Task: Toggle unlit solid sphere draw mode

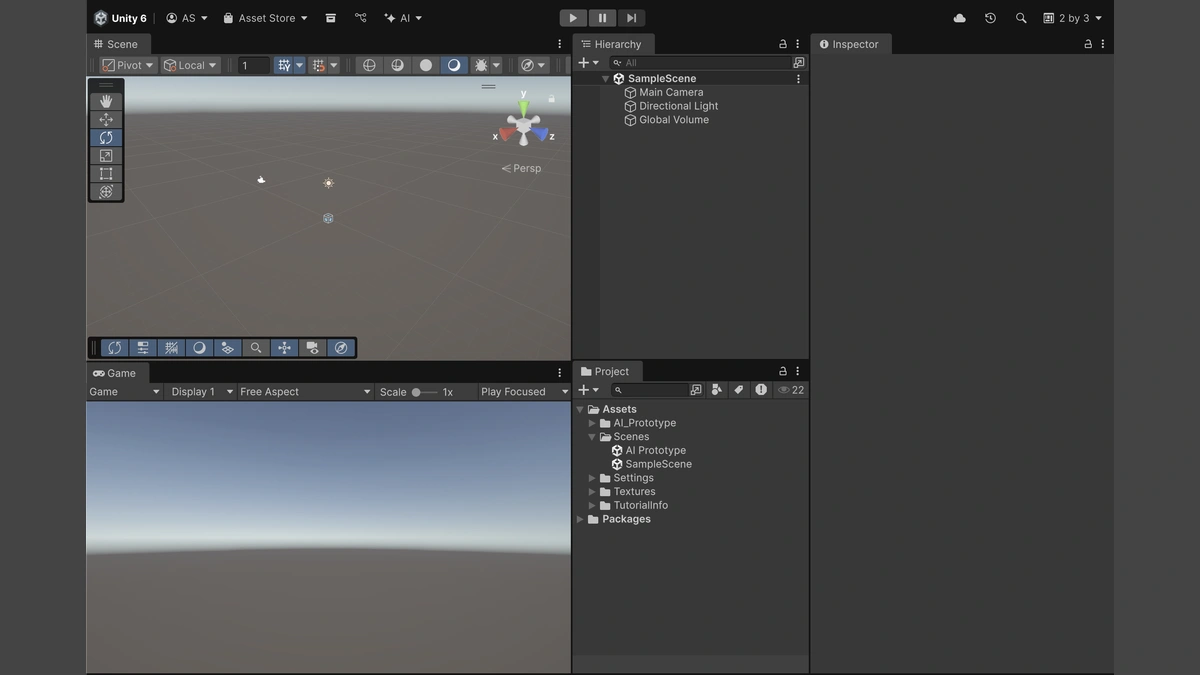Action: [426, 65]
